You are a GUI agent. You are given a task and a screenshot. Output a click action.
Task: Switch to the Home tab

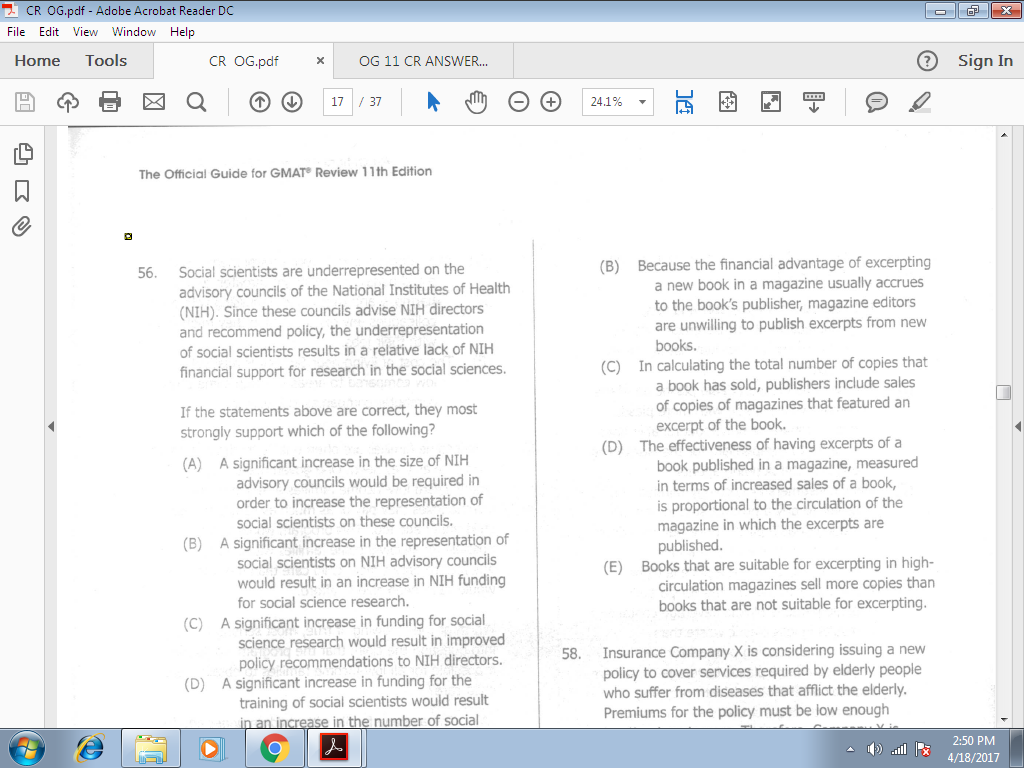(x=37, y=61)
